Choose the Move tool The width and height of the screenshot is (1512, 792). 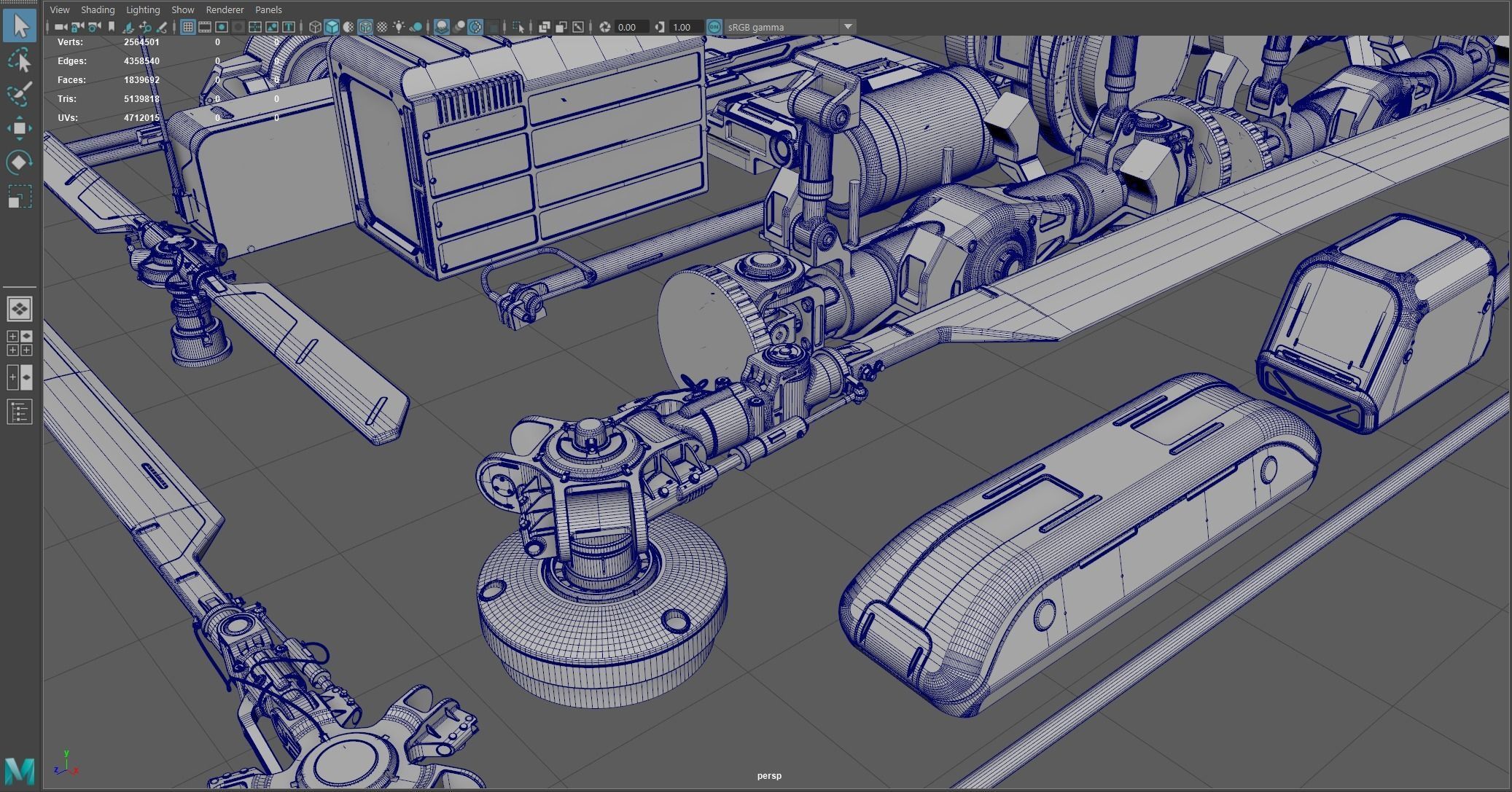click(20, 128)
